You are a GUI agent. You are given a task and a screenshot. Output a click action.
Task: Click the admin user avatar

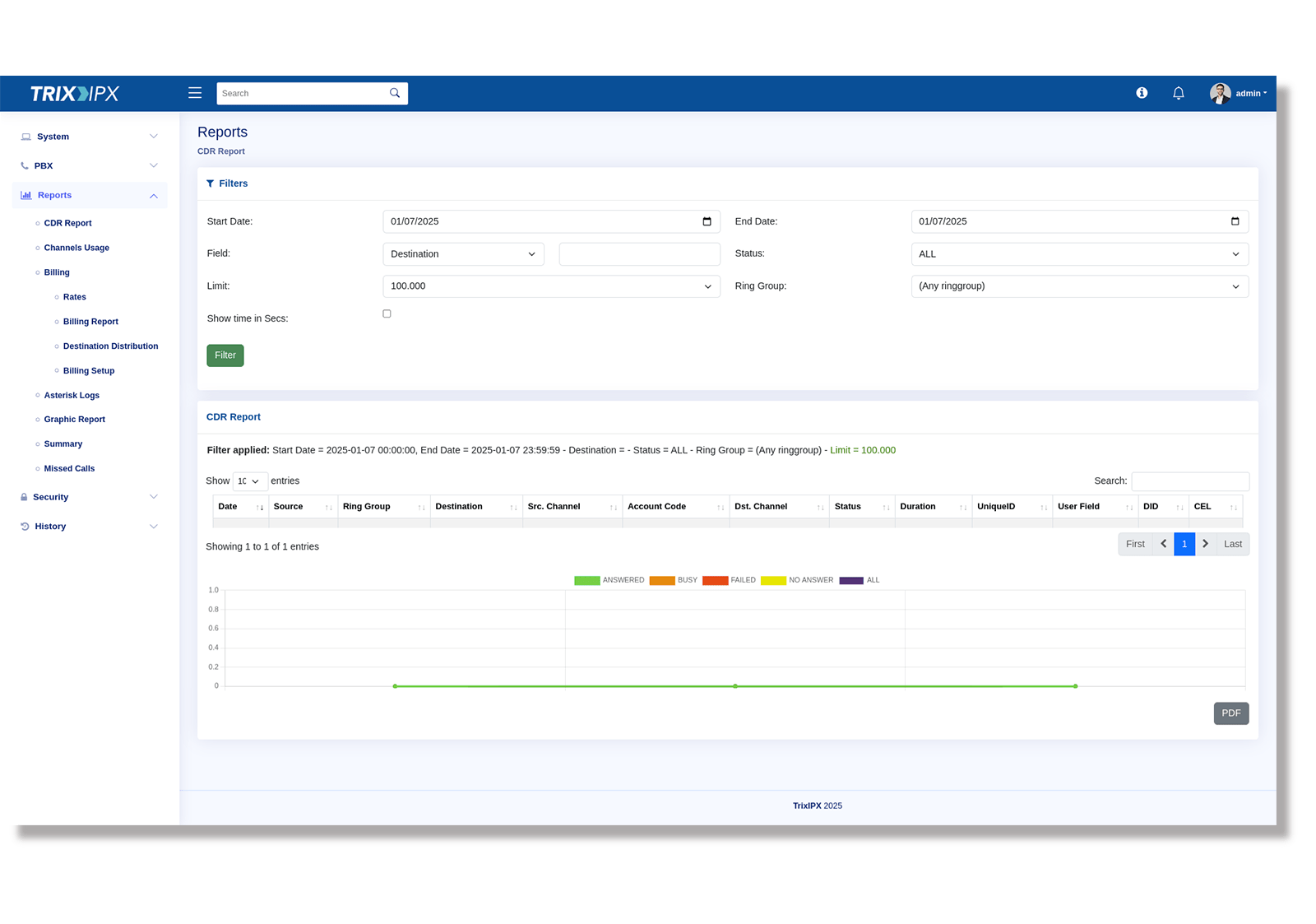(1220, 93)
